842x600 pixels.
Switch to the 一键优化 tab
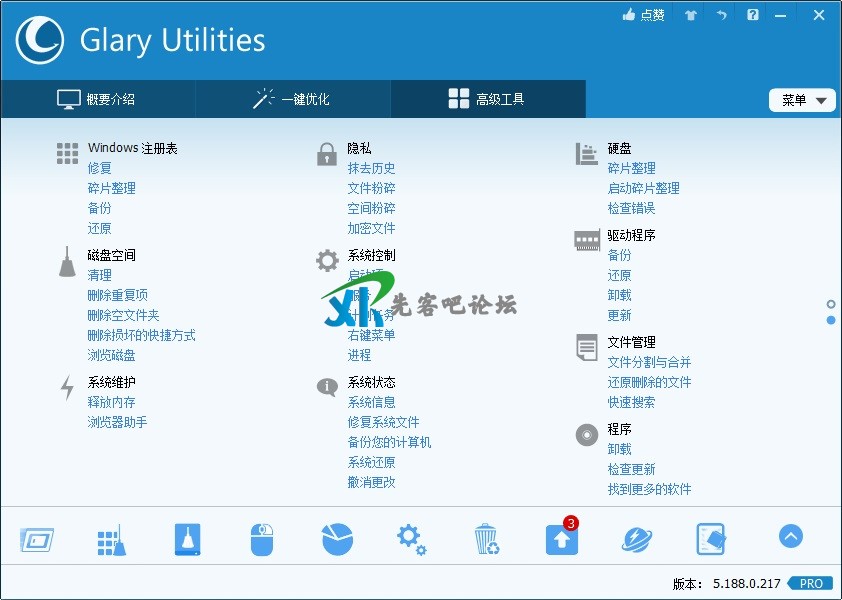point(292,99)
